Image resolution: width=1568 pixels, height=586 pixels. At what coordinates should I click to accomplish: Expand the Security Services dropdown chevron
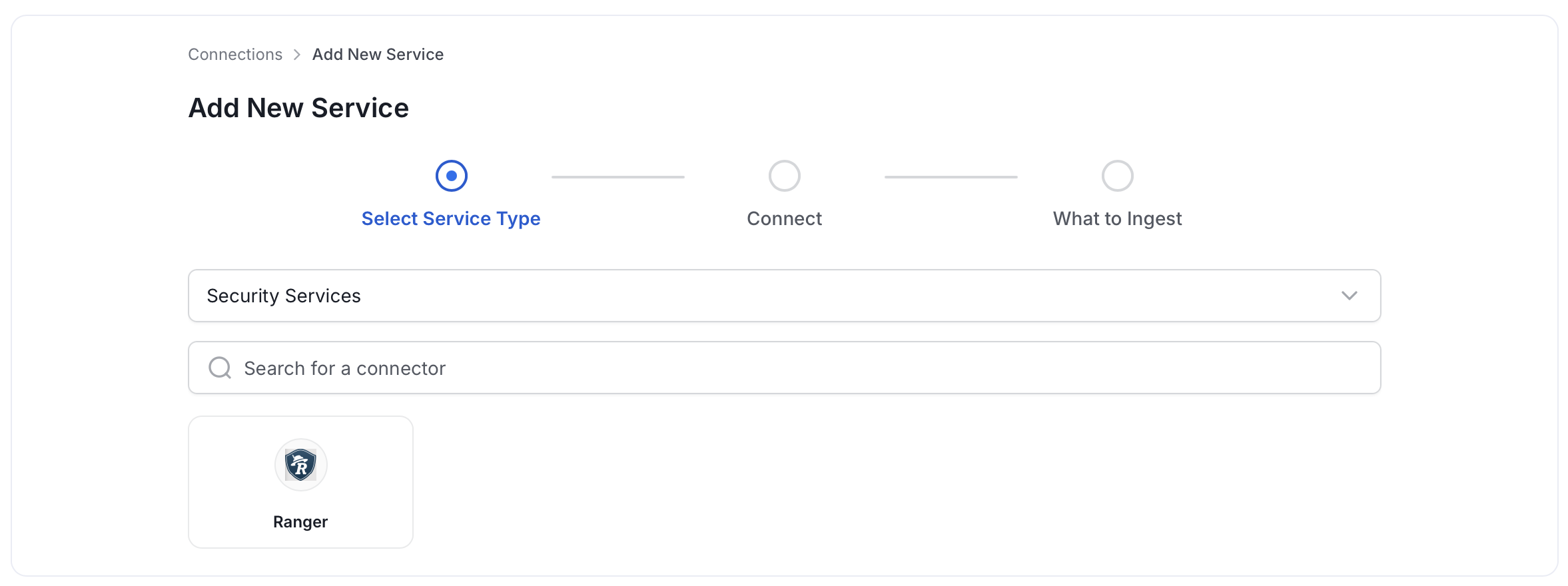pos(1350,296)
